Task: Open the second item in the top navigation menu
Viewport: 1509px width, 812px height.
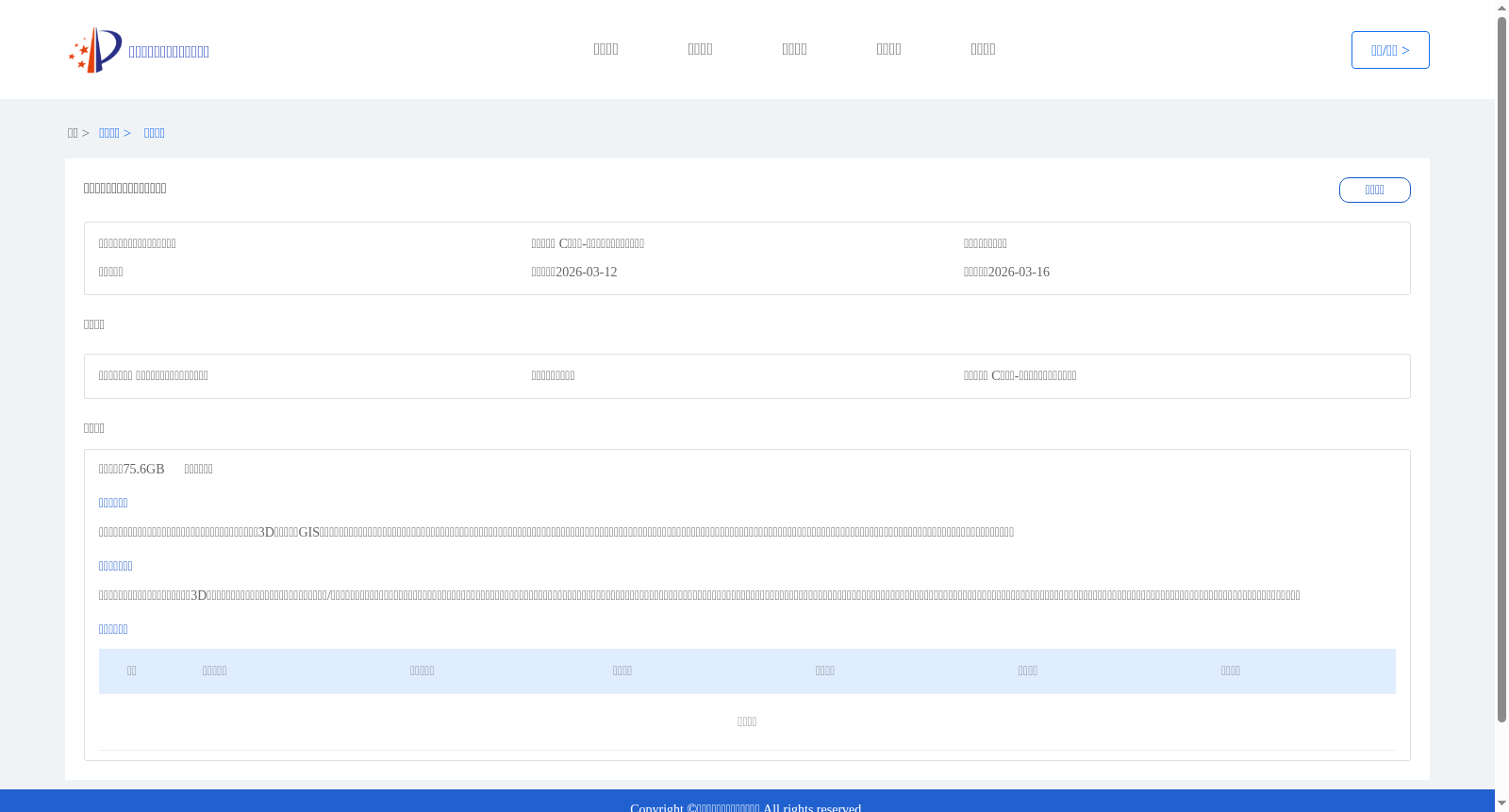Action: pyautogui.click(x=700, y=49)
